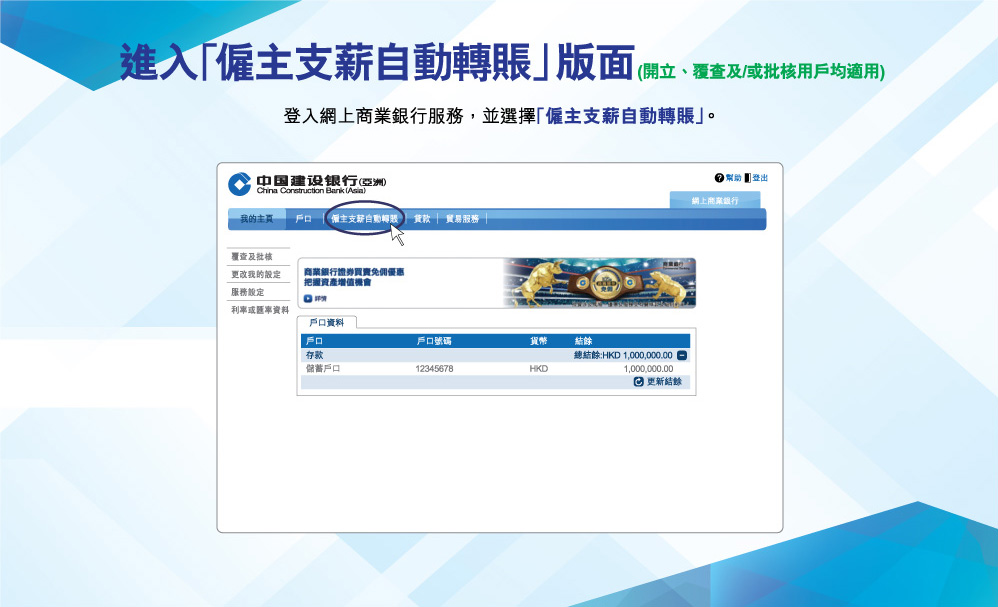Screen dimensions: 998x607
Task: Click the help question mark icon
Action: (x=719, y=177)
